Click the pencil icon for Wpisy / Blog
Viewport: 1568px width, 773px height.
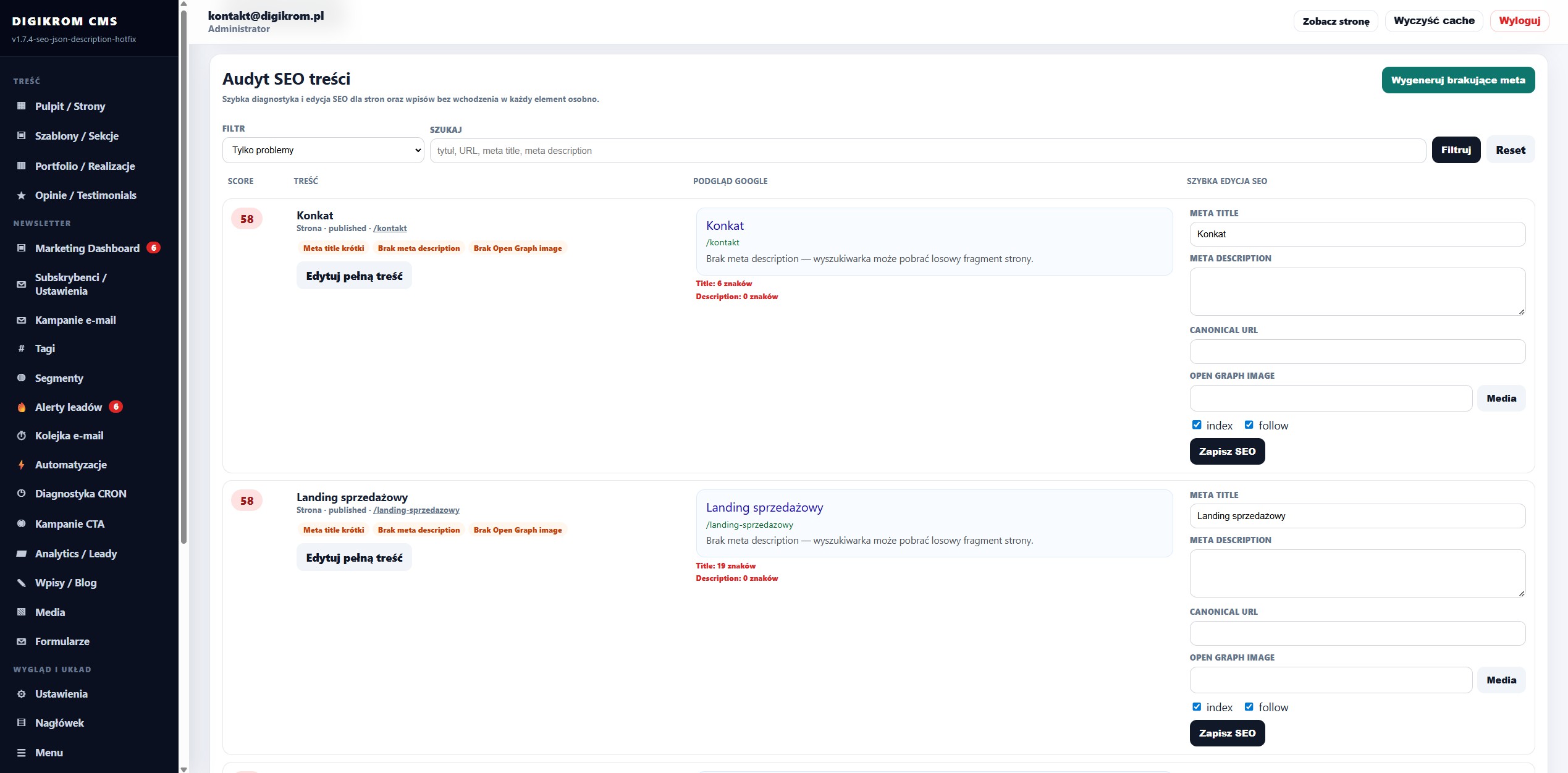(22, 583)
